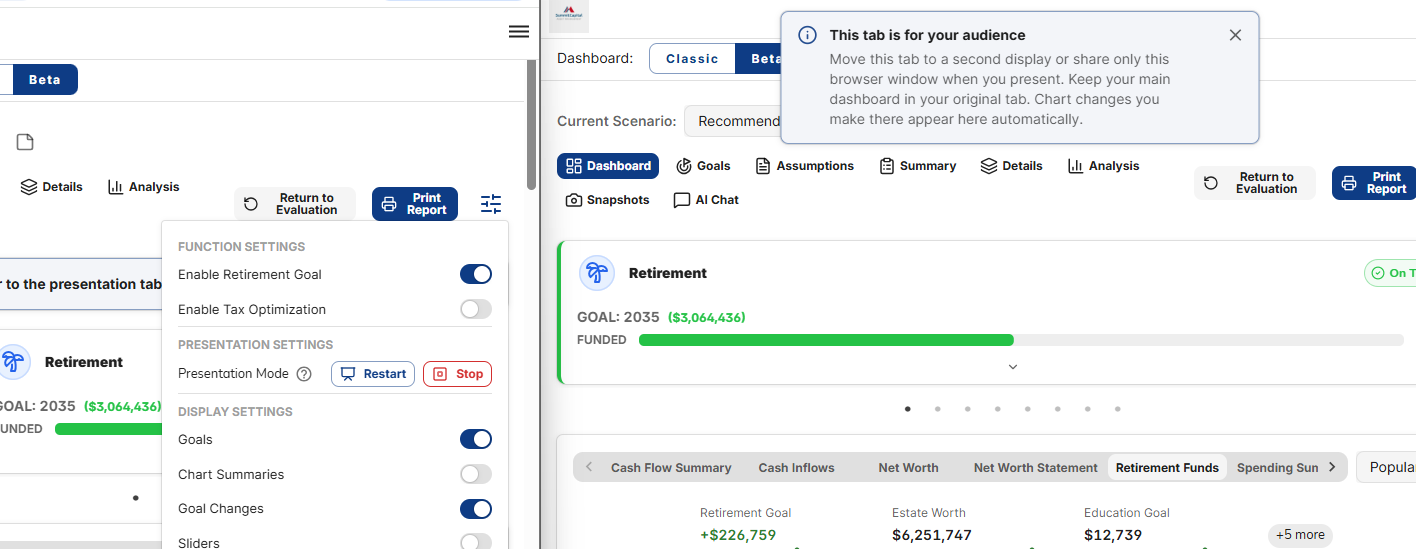Disable Enable Retirement Goal toggle
This screenshot has width=1416, height=549.
pos(476,274)
